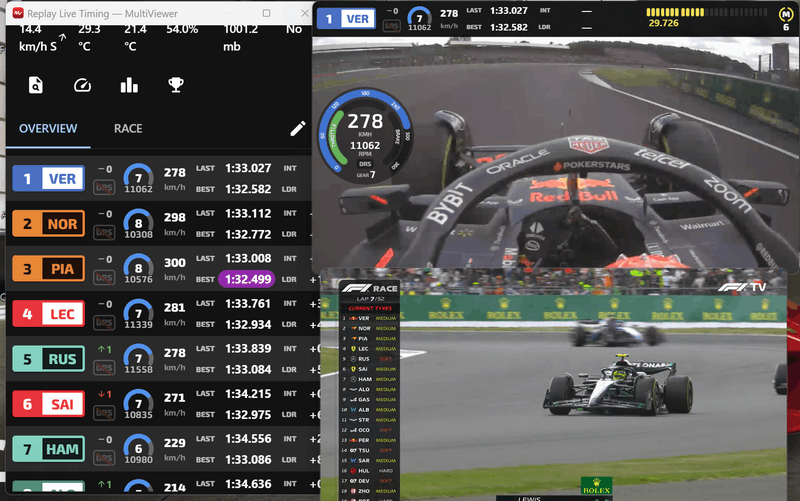
Task: Open the session log search icon
Action: coord(36,85)
